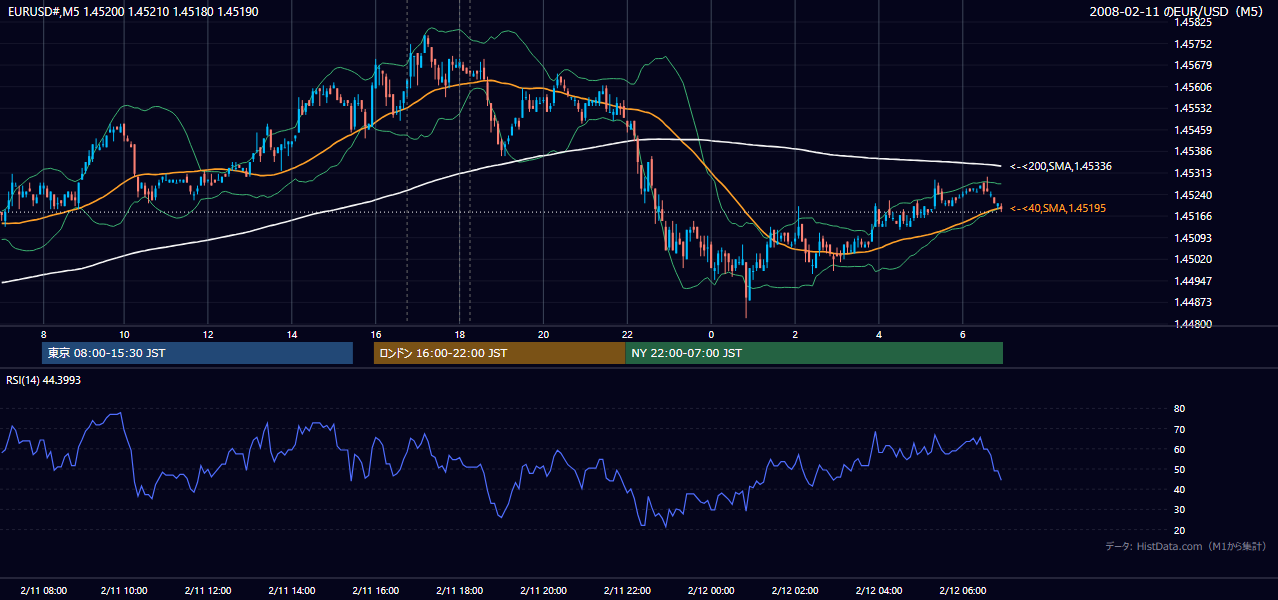This screenshot has width=1278, height=600.
Task: Click the 40 SMA 1.45195 label
Action: 1058,208
